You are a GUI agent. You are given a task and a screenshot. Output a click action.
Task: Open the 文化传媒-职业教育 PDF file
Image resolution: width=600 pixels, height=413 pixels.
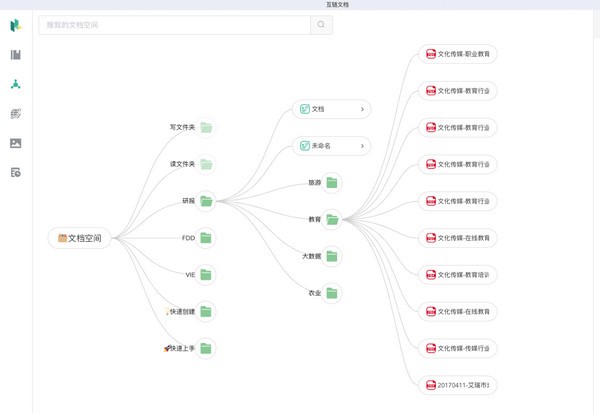pos(458,54)
